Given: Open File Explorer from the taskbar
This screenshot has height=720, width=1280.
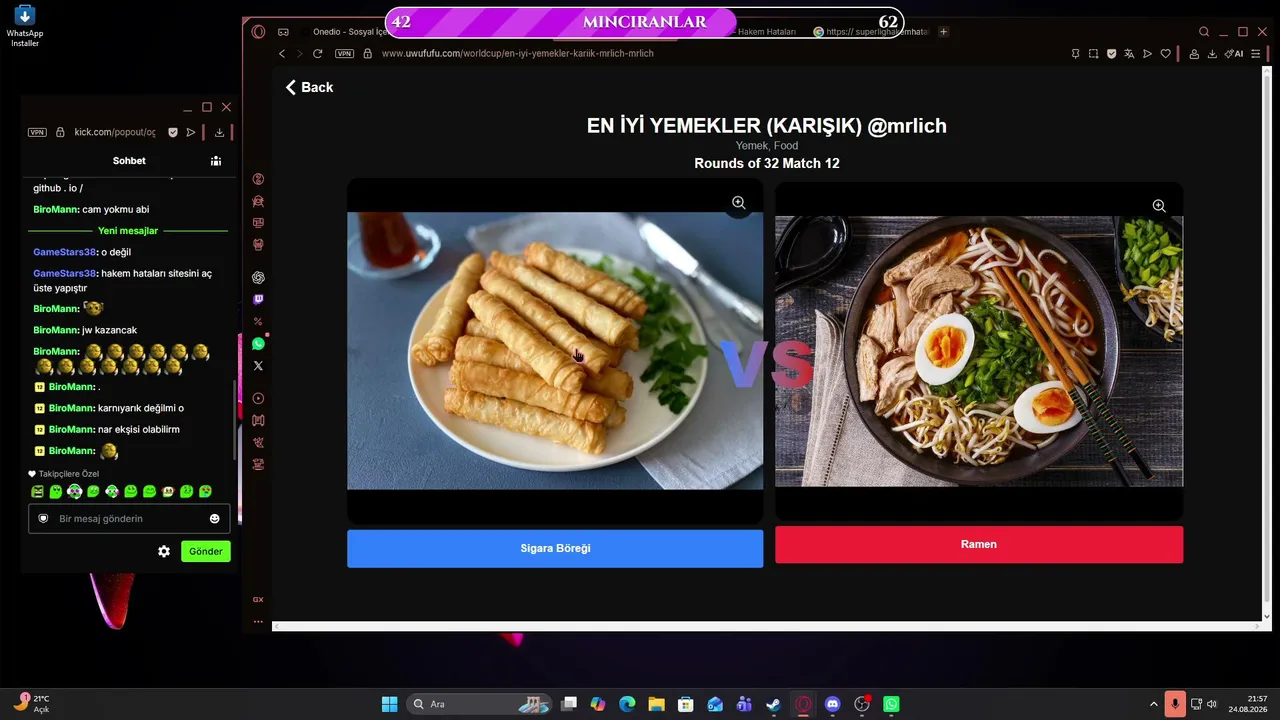Looking at the screenshot, I should pyautogui.click(x=656, y=704).
